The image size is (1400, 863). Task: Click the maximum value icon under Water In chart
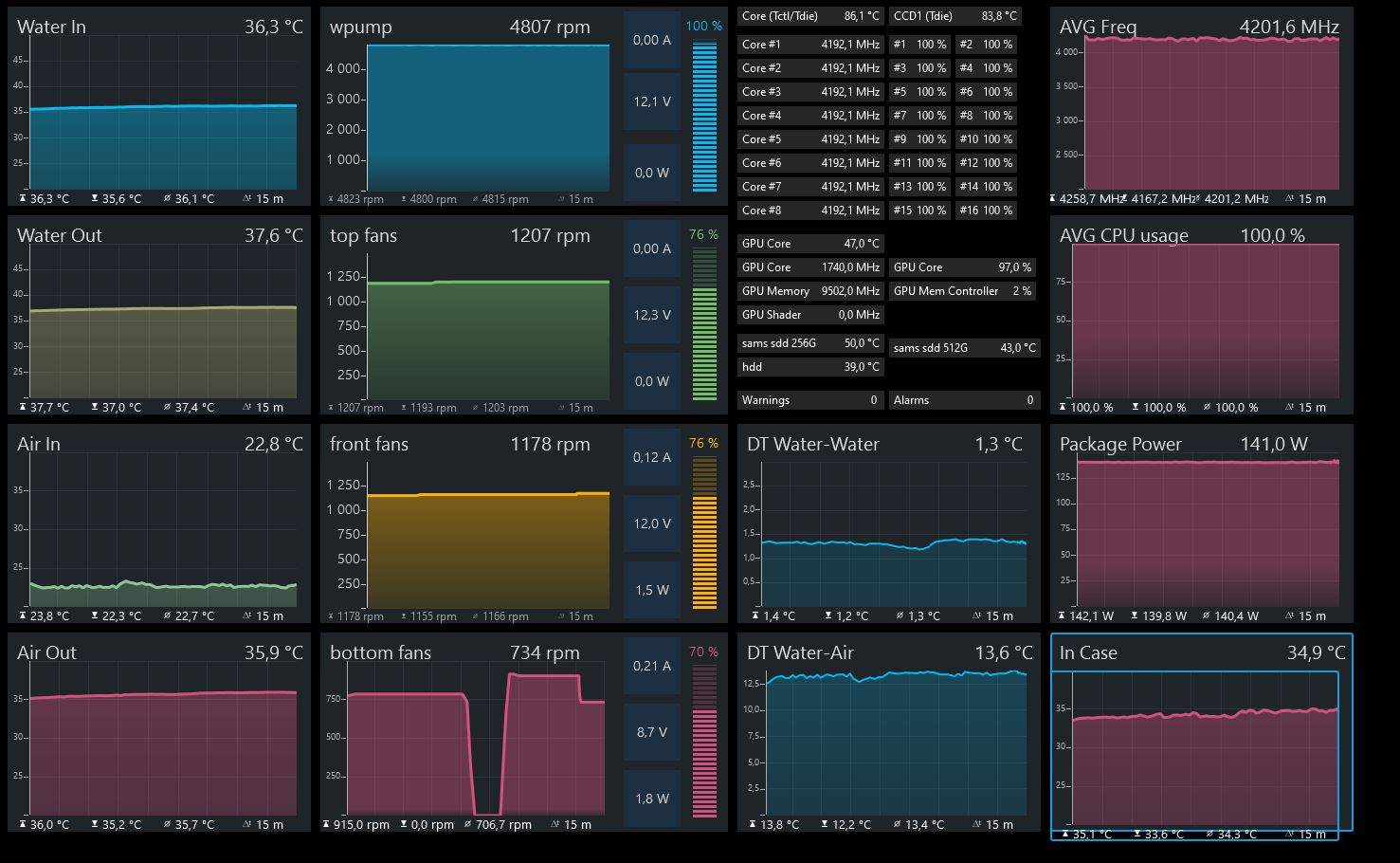[x=23, y=199]
